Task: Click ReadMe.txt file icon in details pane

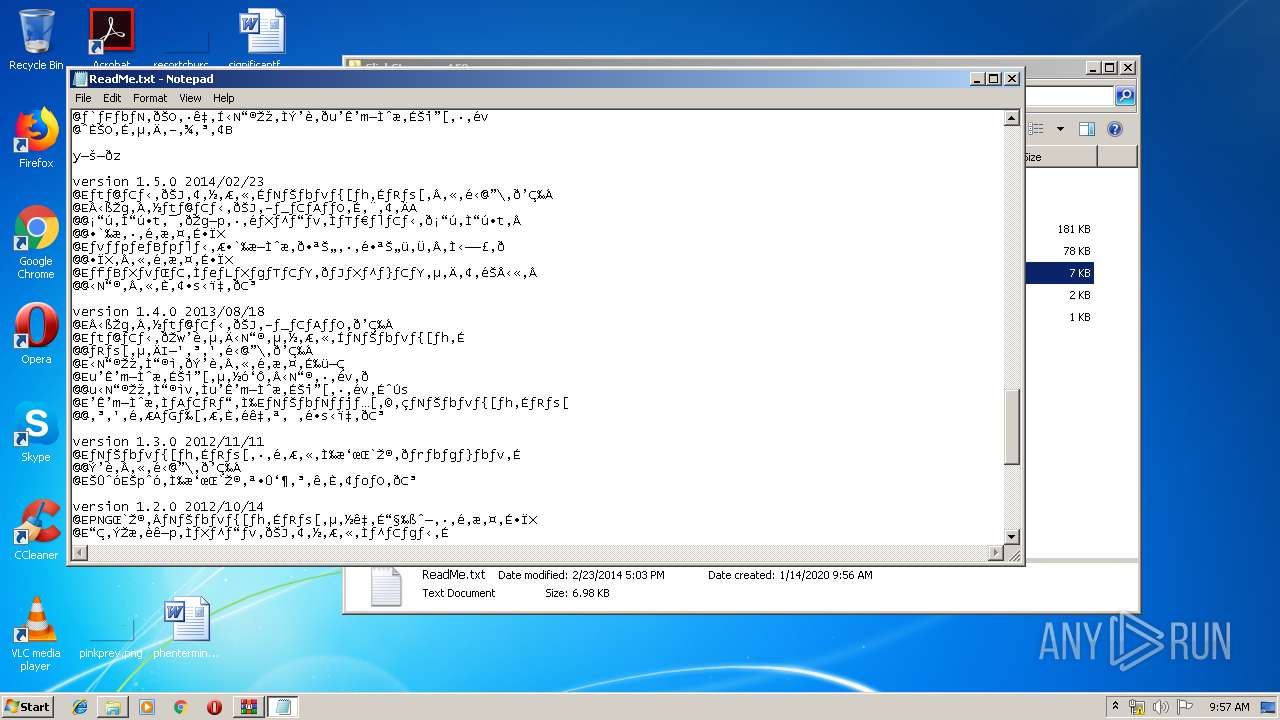Action: (386, 586)
